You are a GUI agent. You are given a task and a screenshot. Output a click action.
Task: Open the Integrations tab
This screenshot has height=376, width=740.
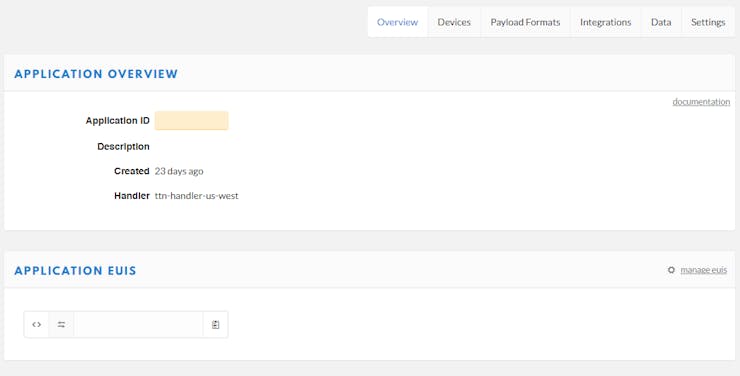pyautogui.click(x=605, y=22)
